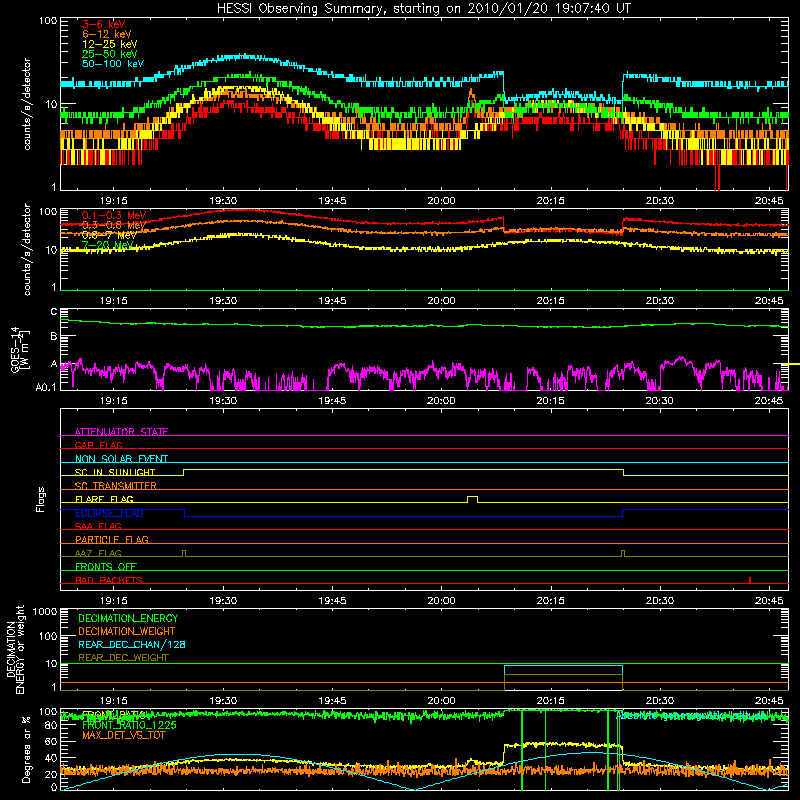Click the 0.8-7 MeV legend label

109,235
